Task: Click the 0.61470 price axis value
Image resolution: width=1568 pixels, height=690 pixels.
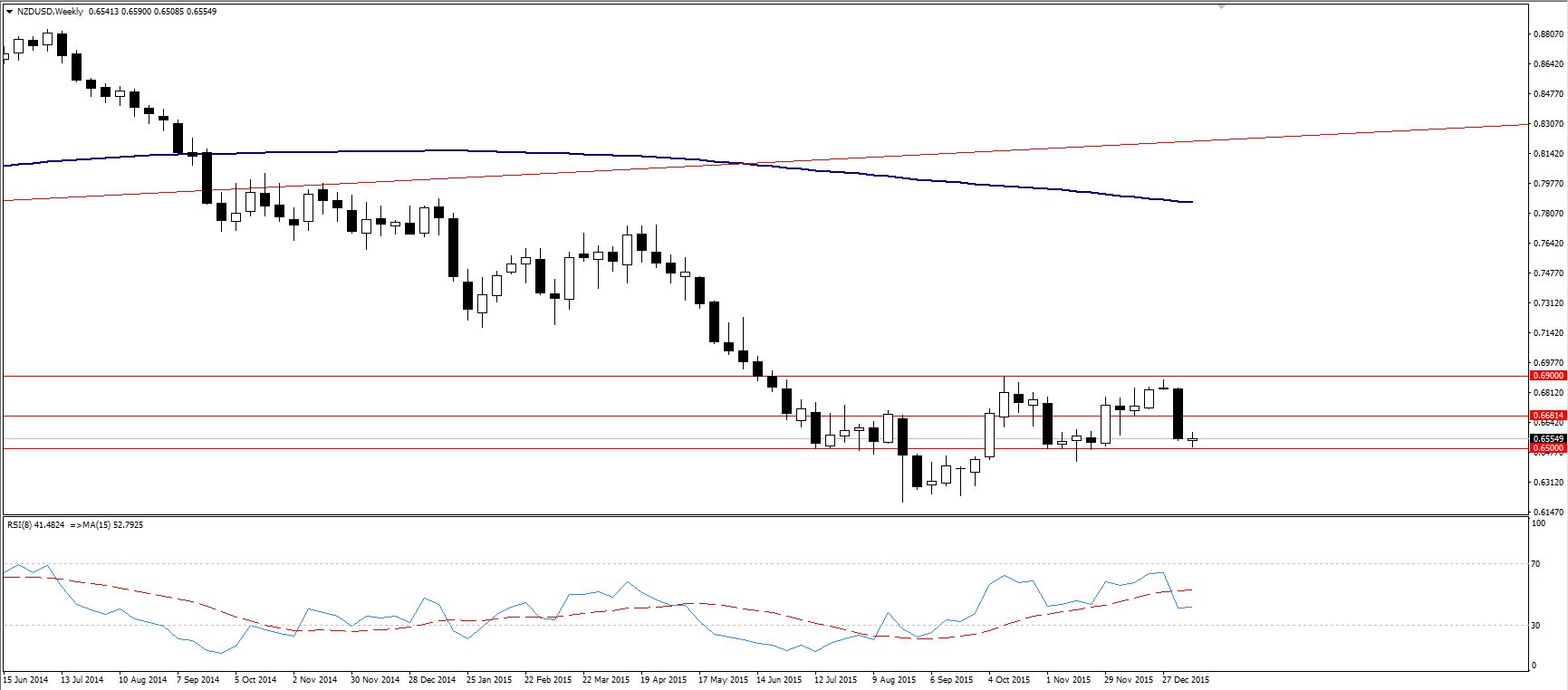Action: point(1548,513)
